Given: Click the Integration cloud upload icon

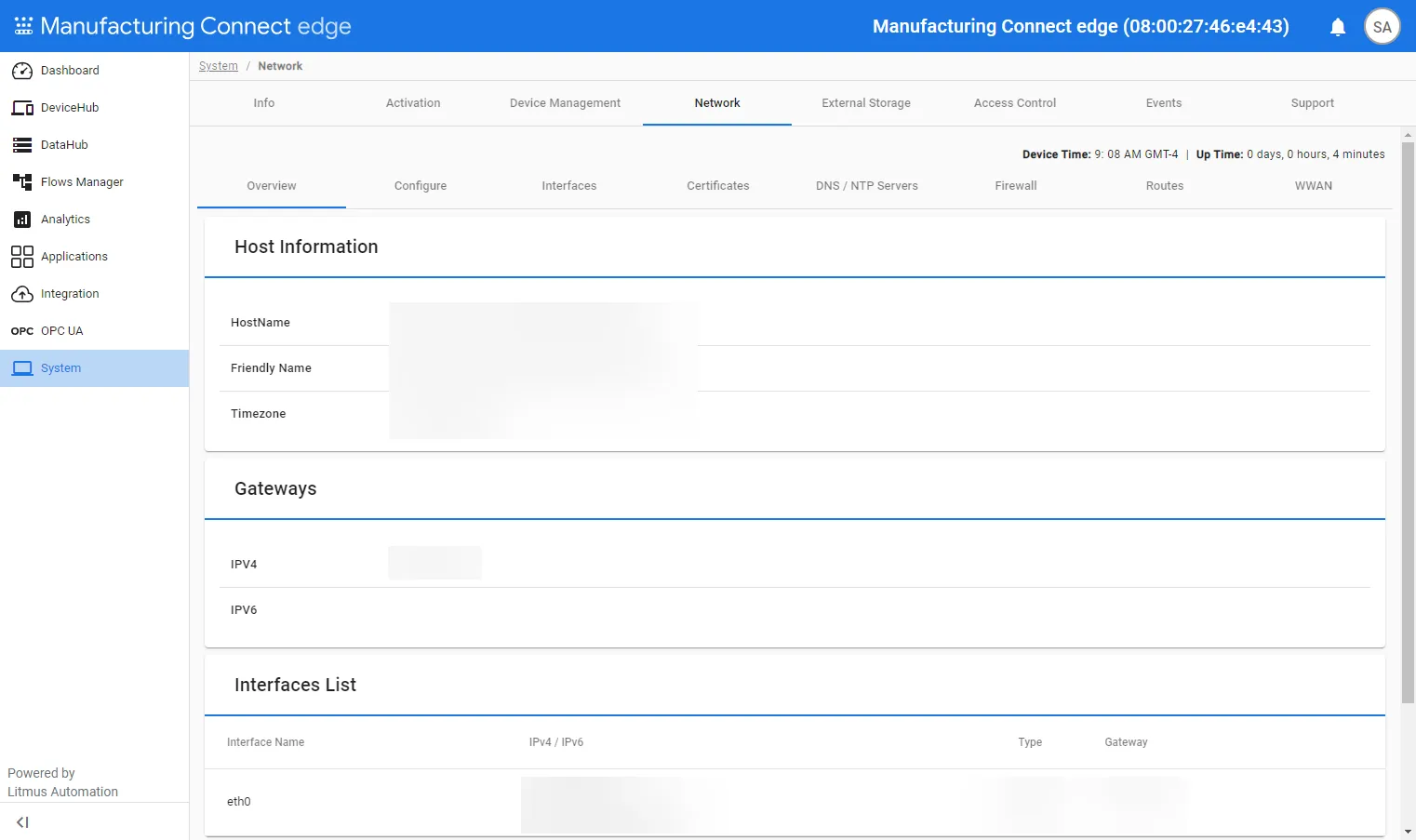Looking at the screenshot, I should 22,294.
